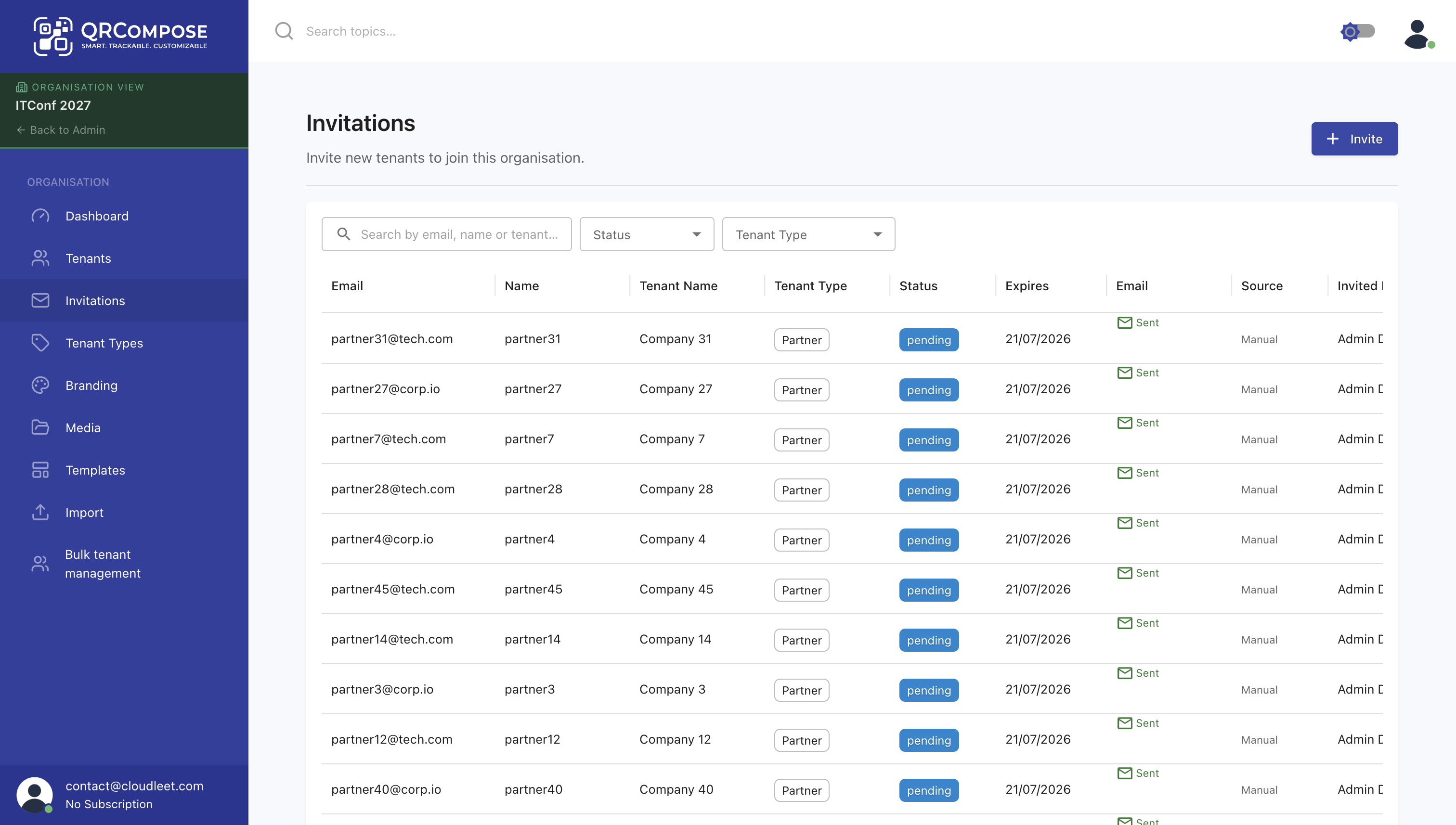Click the Media folder icon
This screenshot has height=825, width=1456.
point(40,428)
